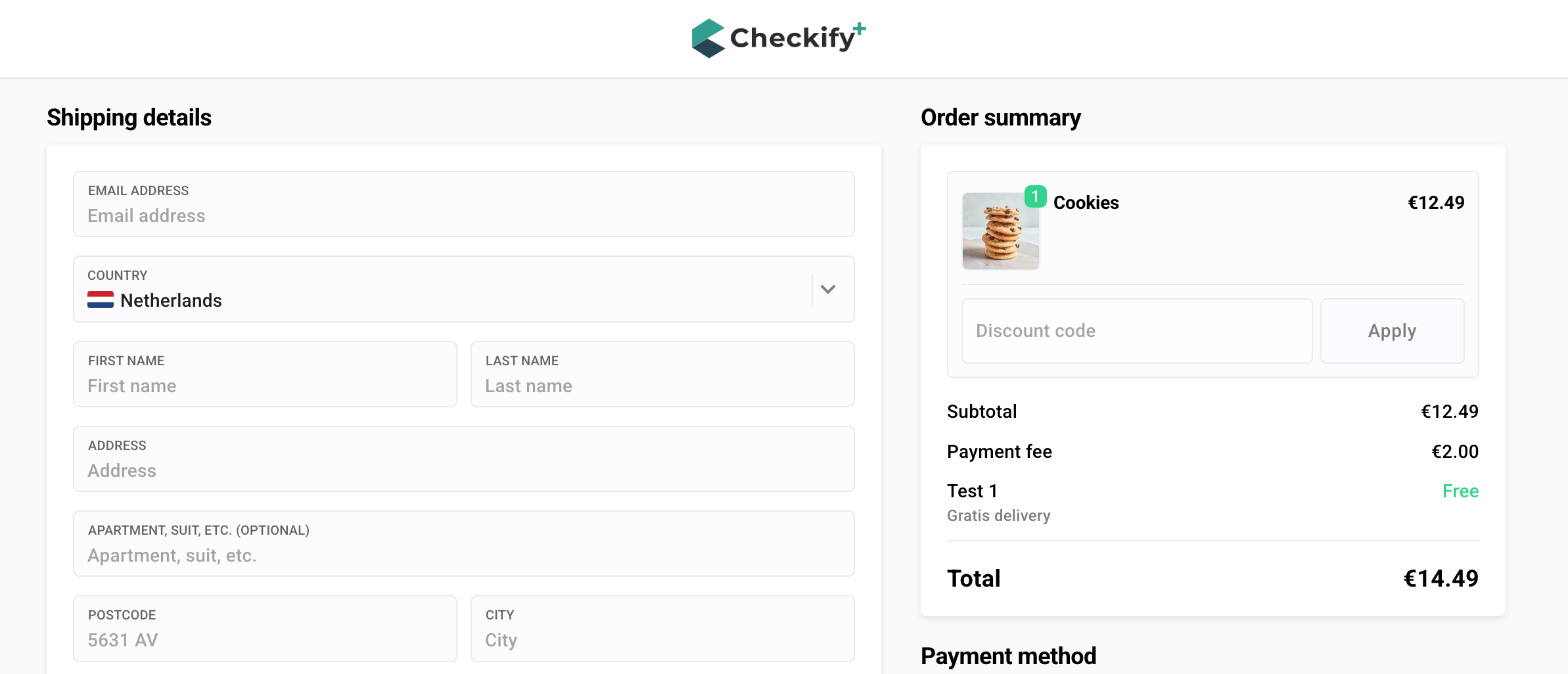Click the Total amount €14.49
This screenshot has height=674, width=1568.
tap(1441, 579)
